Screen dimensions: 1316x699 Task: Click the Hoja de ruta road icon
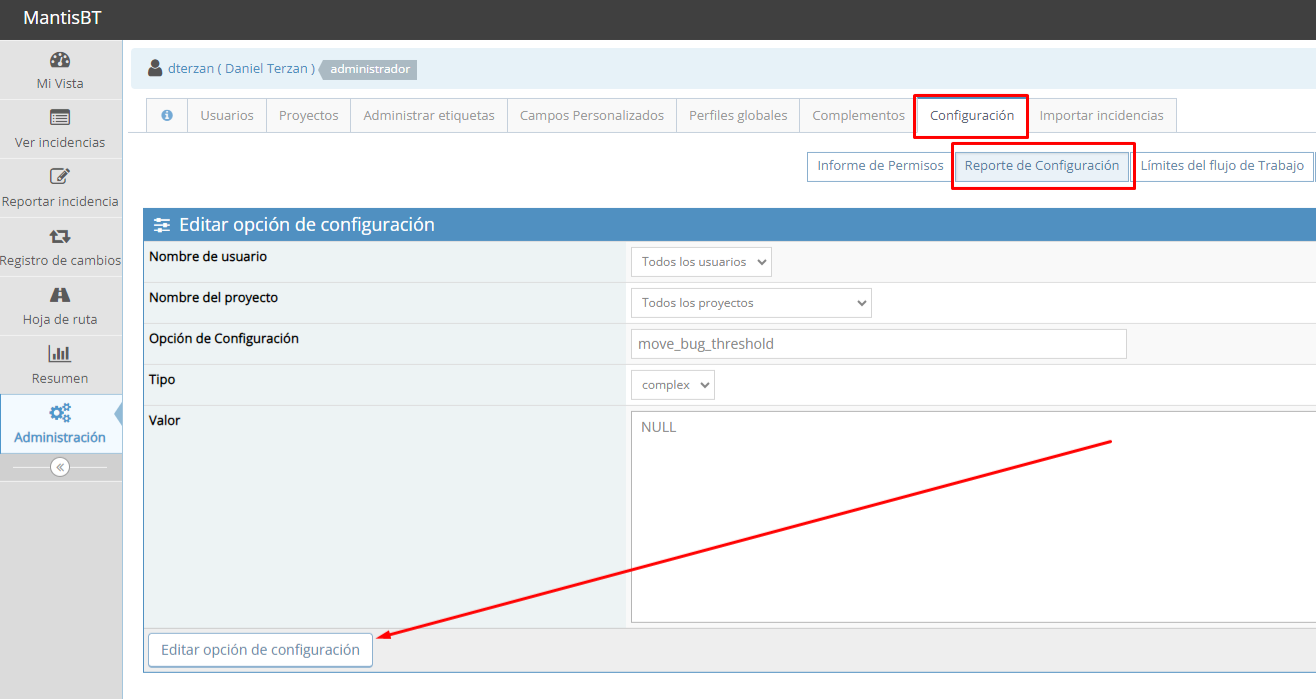pyautogui.click(x=60, y=295)
